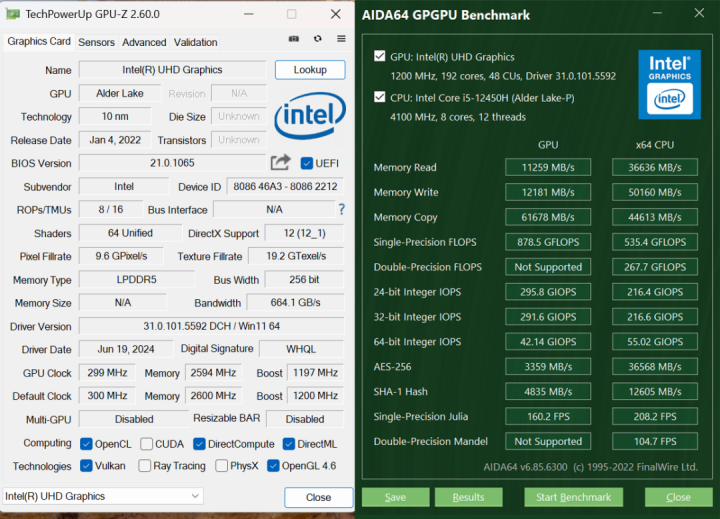Select the Graphics Card tab
Screen dimensions: 720x519
(x=39, y=41)
